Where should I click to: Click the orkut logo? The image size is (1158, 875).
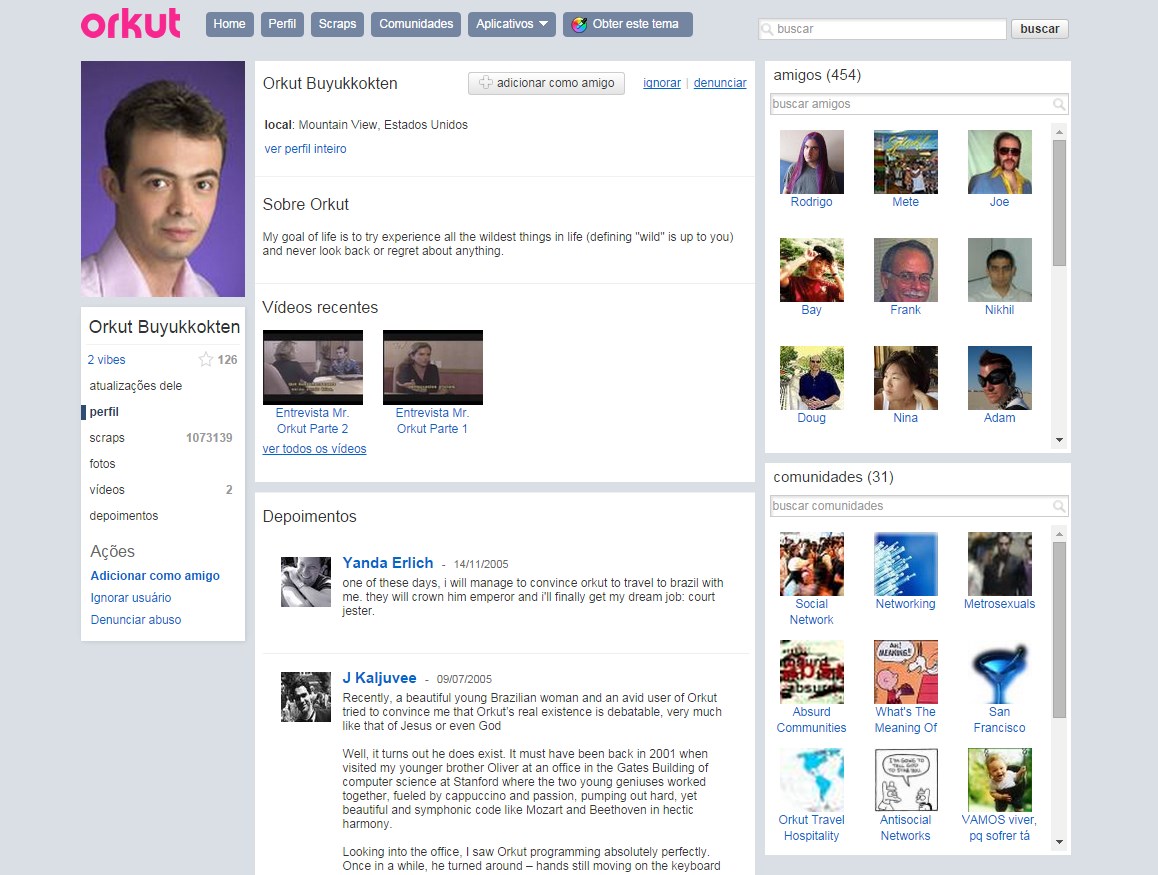pos(131,23)
